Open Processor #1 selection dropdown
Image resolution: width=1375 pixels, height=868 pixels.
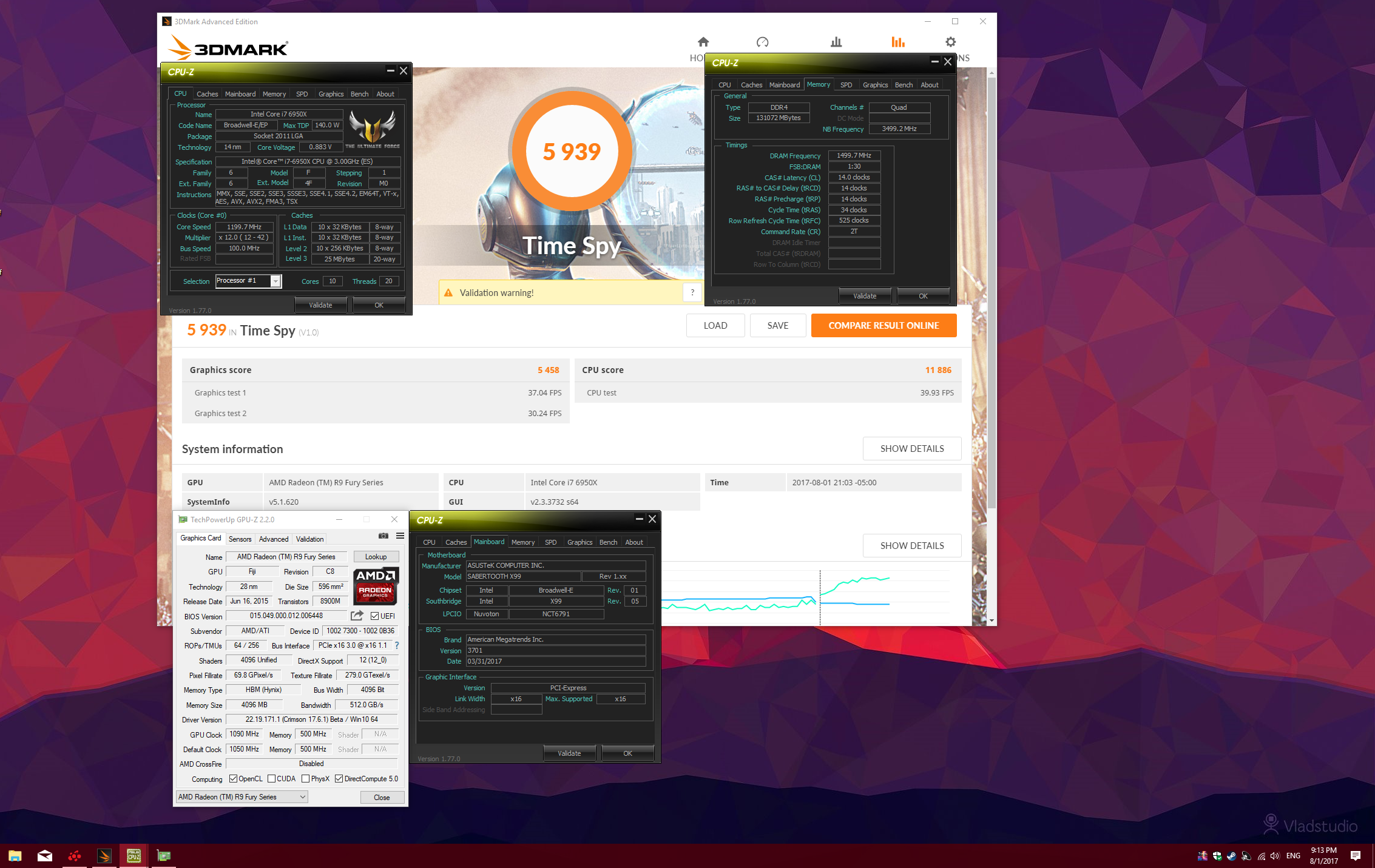249,281
